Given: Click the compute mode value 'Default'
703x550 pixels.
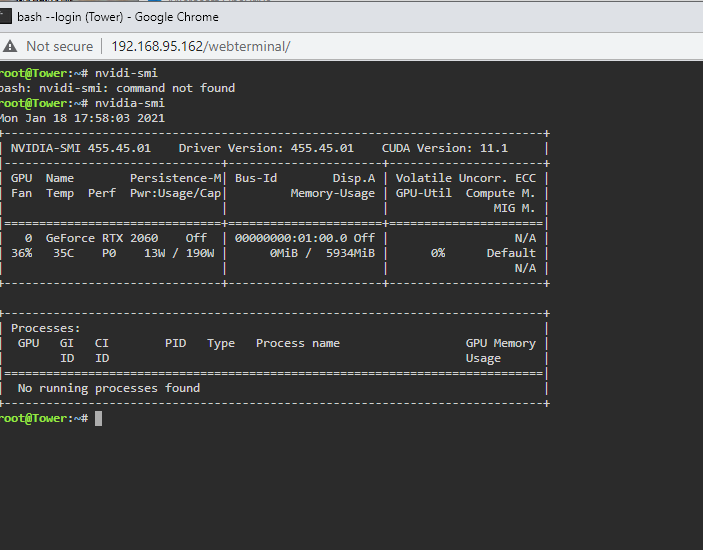Looking at the screenshot, I should (511, 253).
